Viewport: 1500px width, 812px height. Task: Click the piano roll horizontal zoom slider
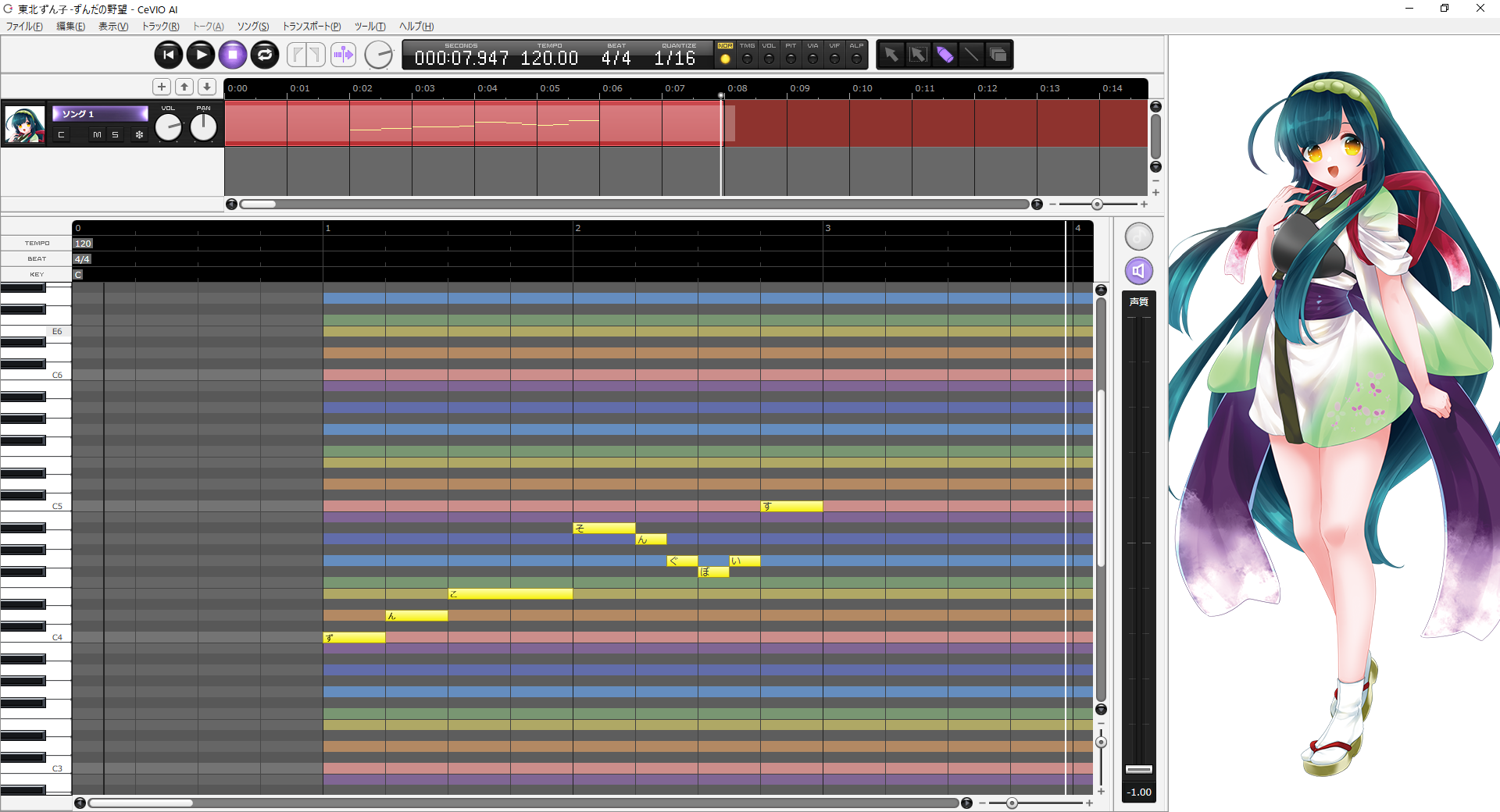click(1012, 803)
